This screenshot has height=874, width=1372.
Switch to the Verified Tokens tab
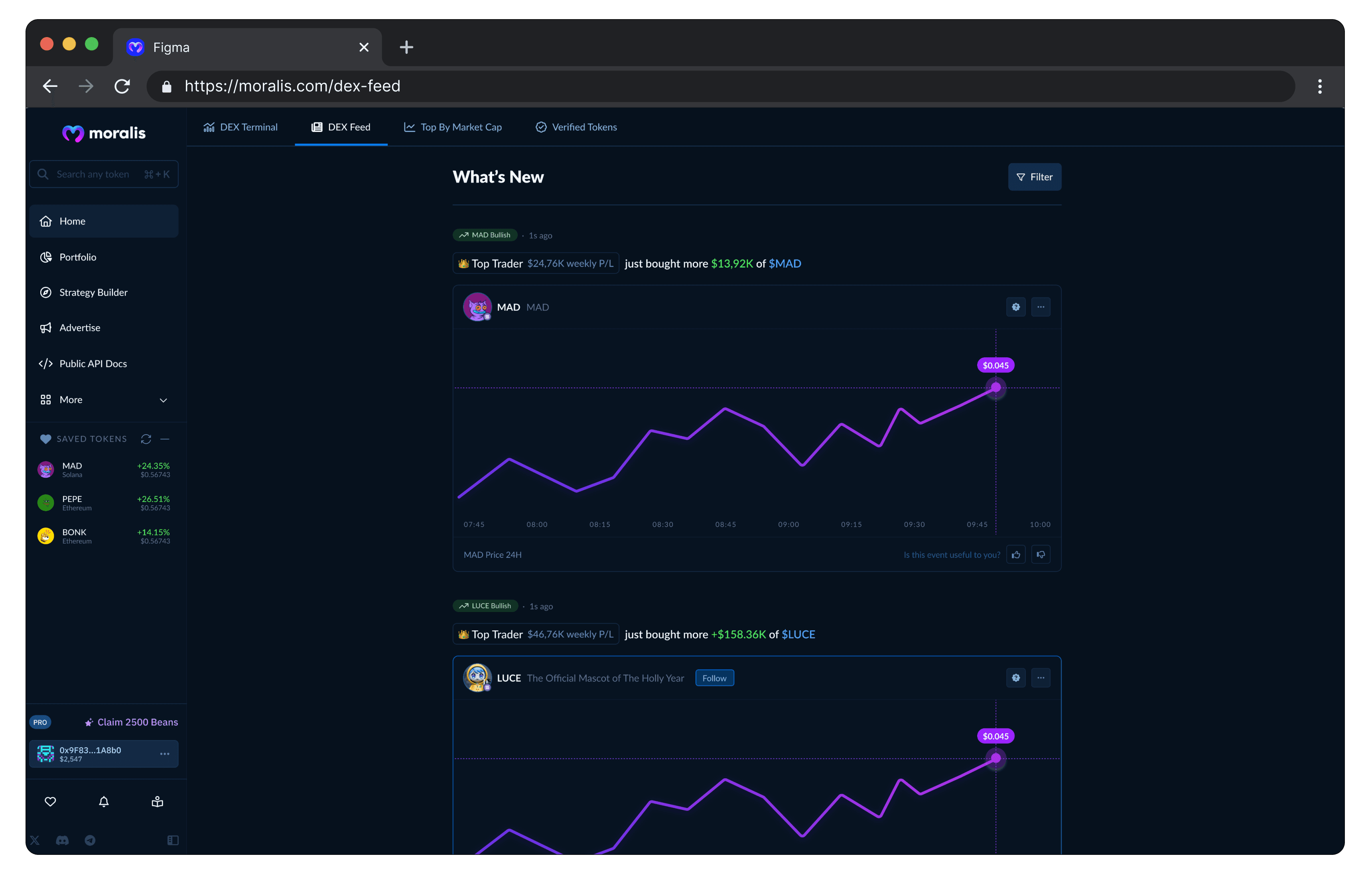576,127
